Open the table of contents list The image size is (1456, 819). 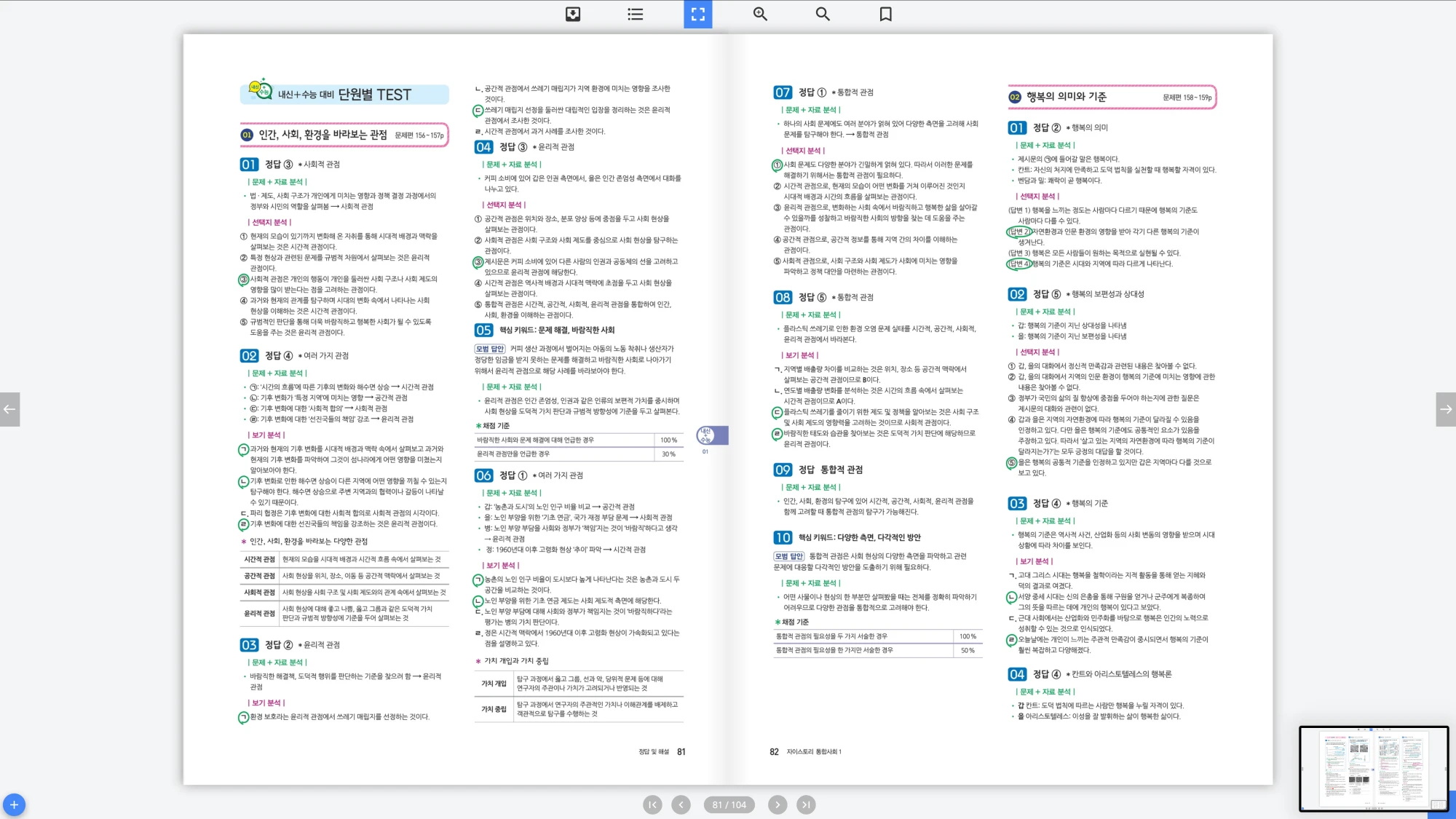click(x=636, y=14)
